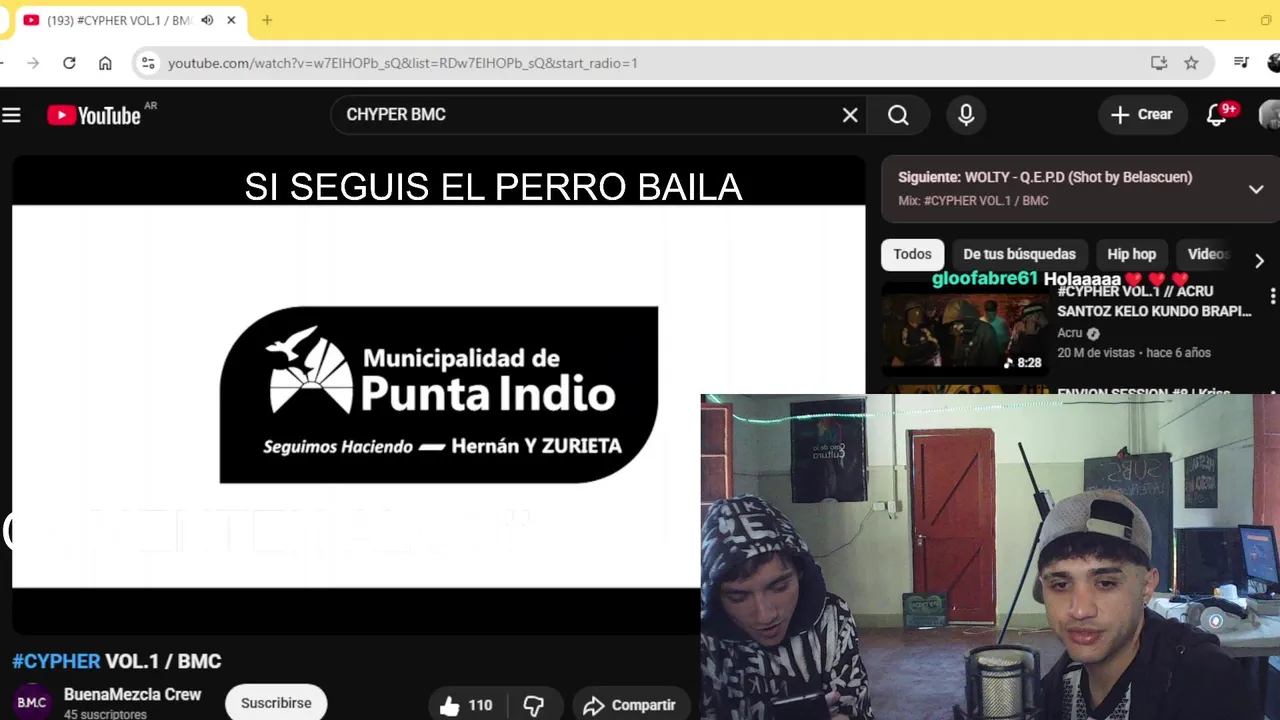1280x720 pixels.
Task: Go to YouTube home via logo
Action: [x=94, y=115]
